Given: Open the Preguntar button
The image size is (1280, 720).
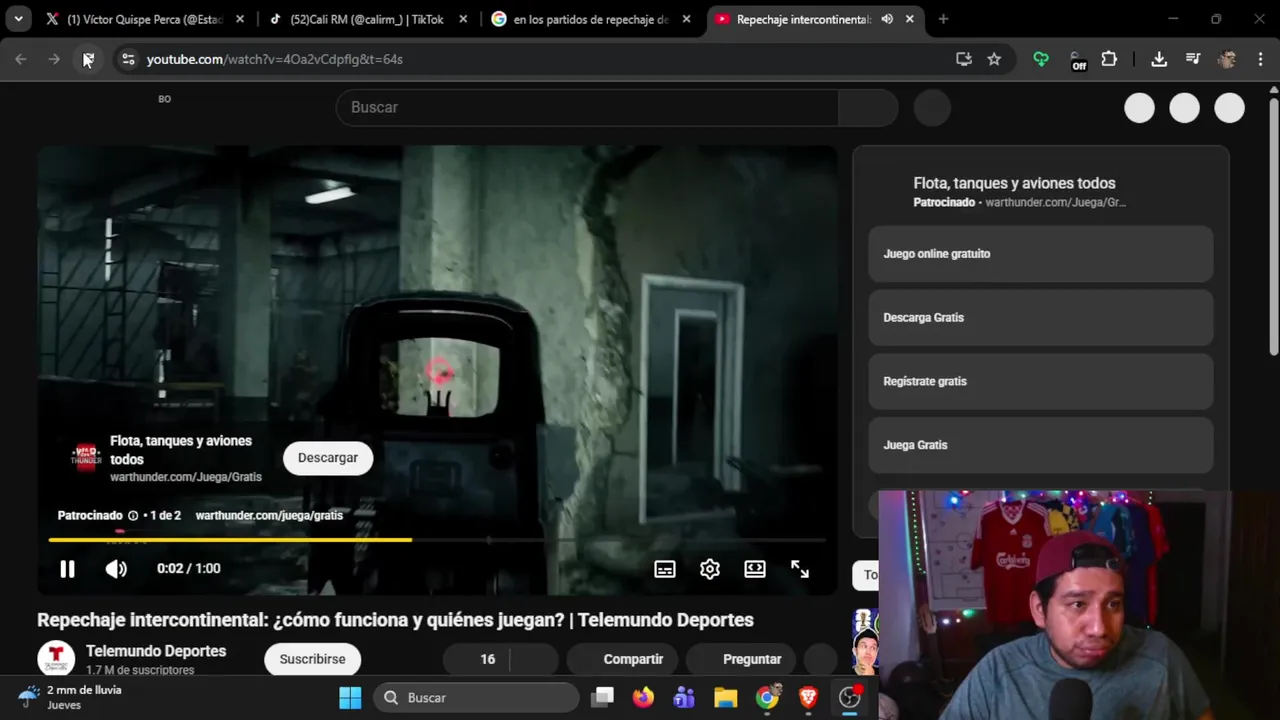Looking at the screenshot, I should pyautogui.click(x=741, y=659).
